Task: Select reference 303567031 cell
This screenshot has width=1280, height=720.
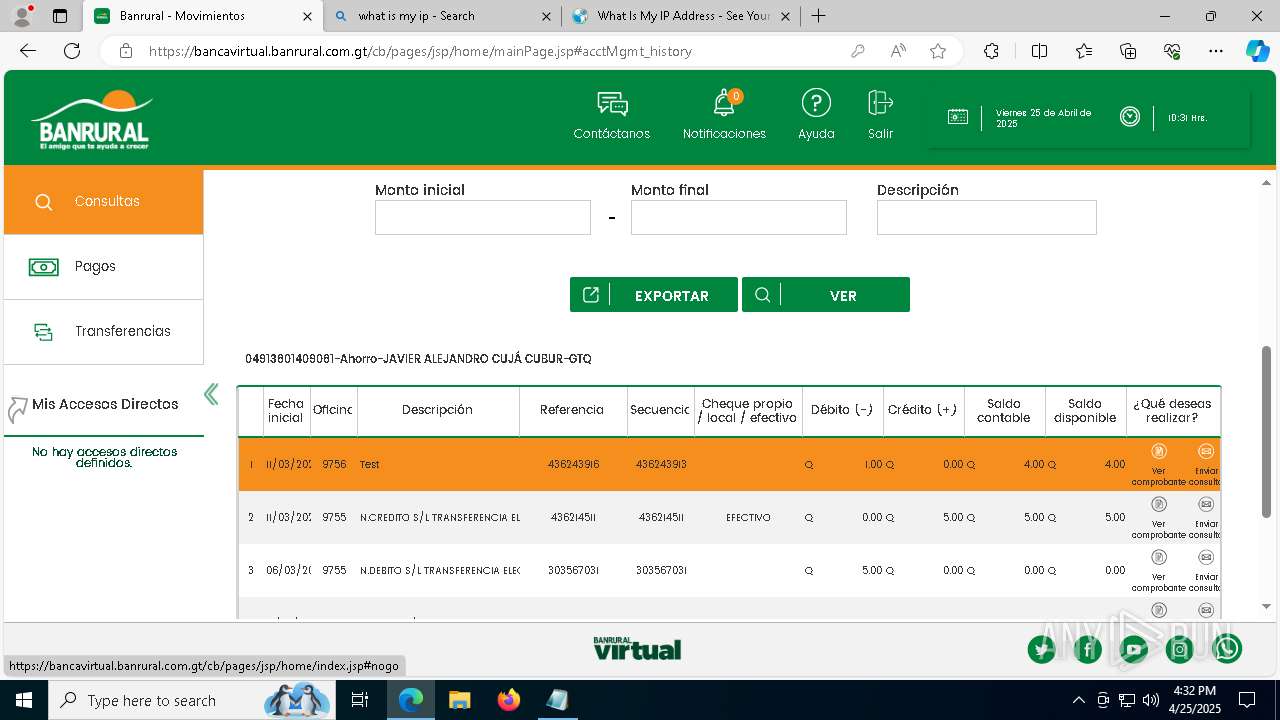Action: coord(574,571)
